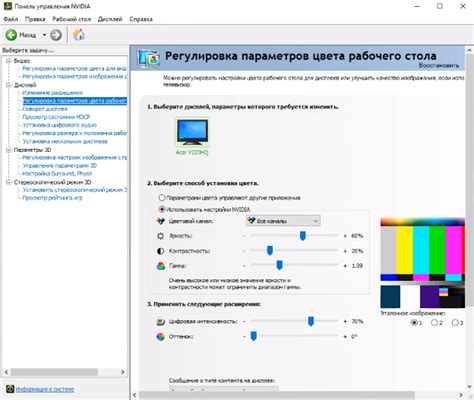474x400 pixels.
Task: Open the Home icon in toolbar
Action: click(x=79, y=34)
